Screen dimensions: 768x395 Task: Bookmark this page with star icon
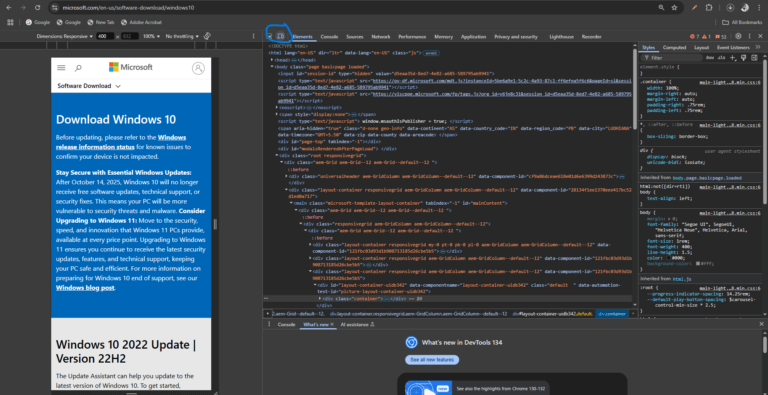point(674,8)
